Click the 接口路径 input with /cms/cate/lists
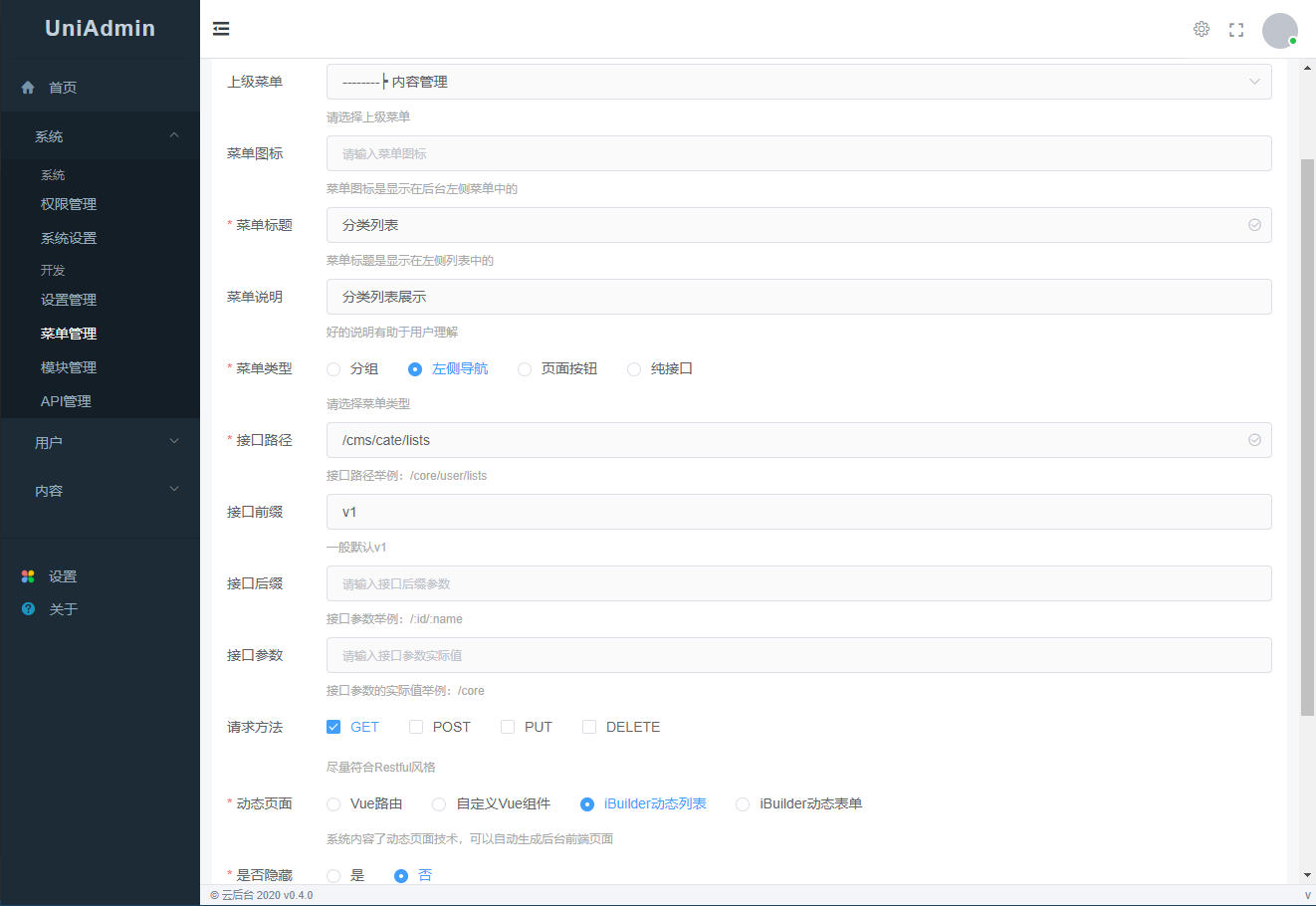This screenshot has width=1316, height=906. click(798, 440)
